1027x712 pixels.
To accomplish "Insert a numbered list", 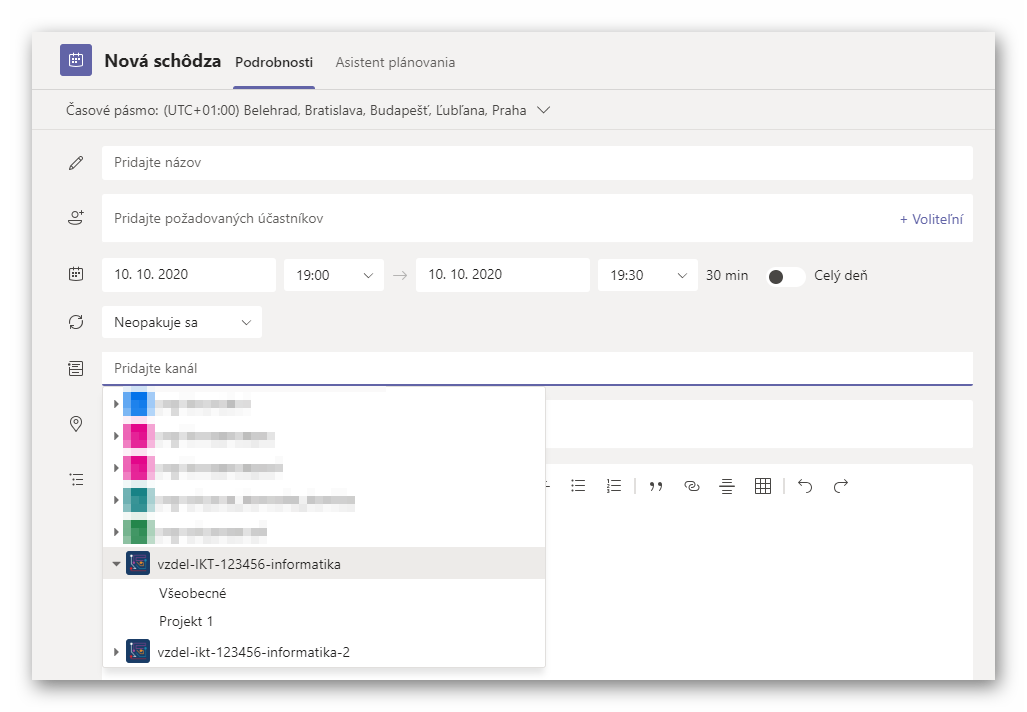I will (614, 486).
